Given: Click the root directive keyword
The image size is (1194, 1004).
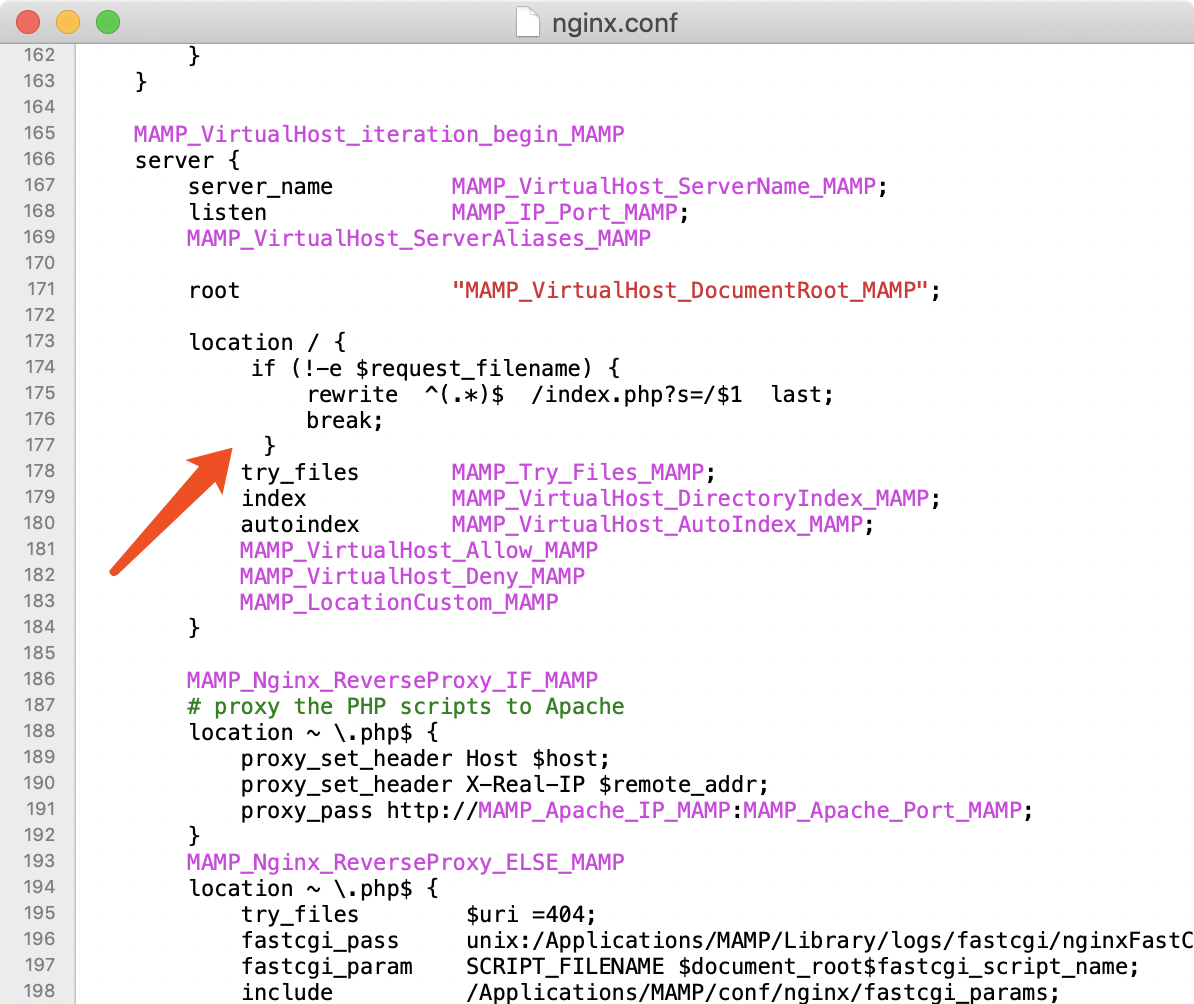Looking at the screenshot, I should [214, 290].
